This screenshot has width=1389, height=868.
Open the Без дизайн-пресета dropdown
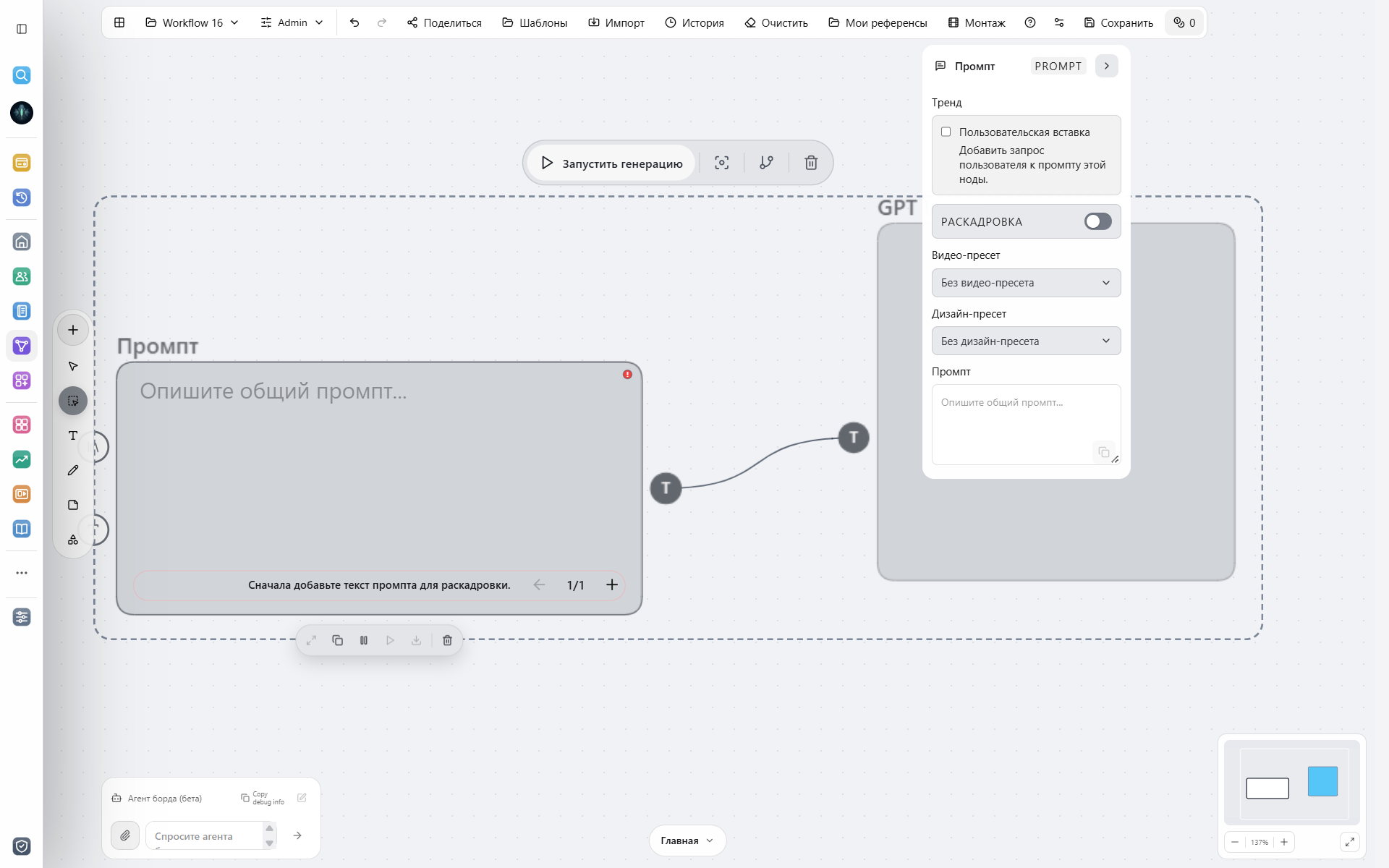pos(1026,341)
